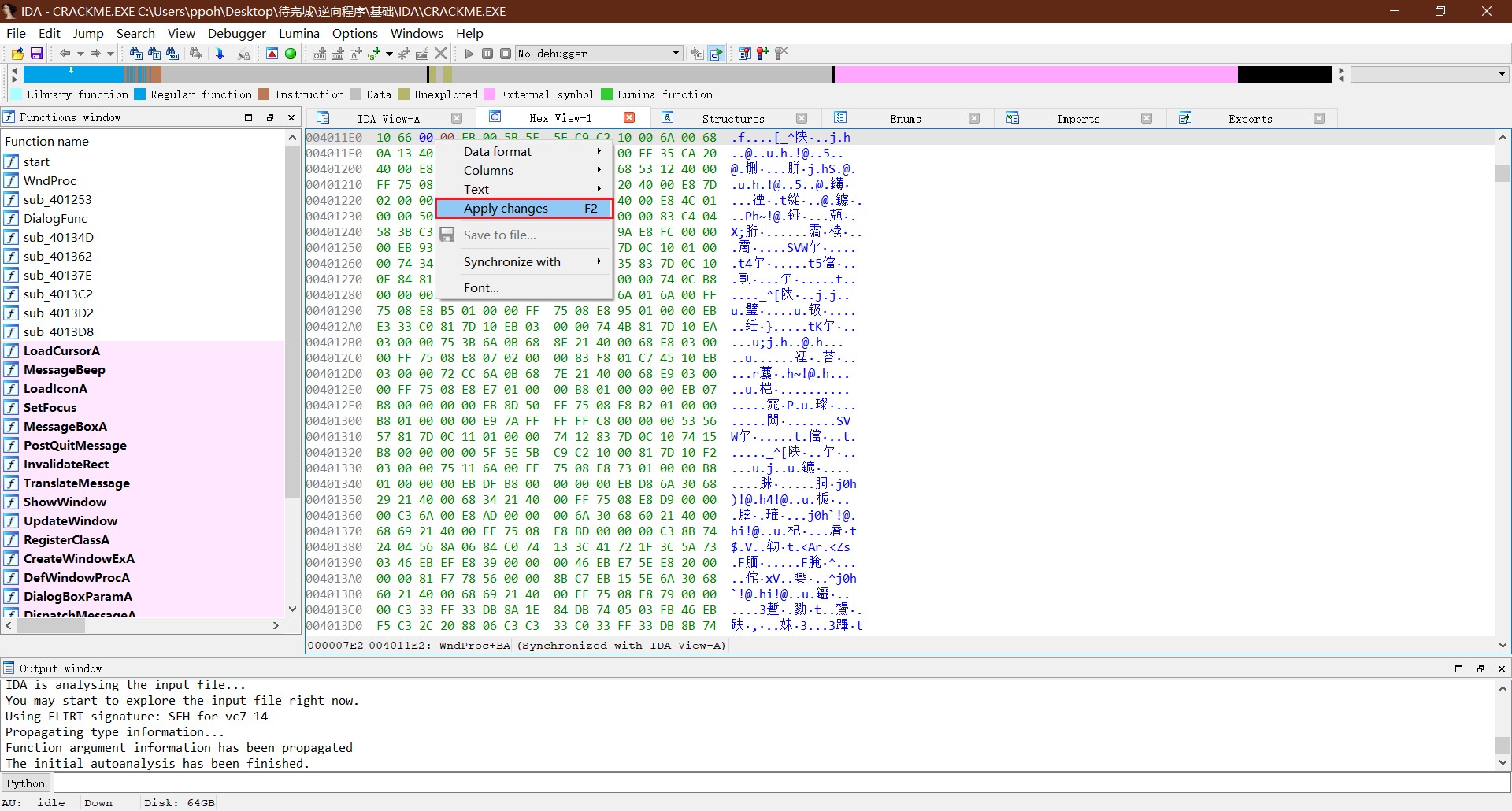The image size is (1512, 811).
Task: Click the function icon beside WndProc
Action: click(11, 180)
